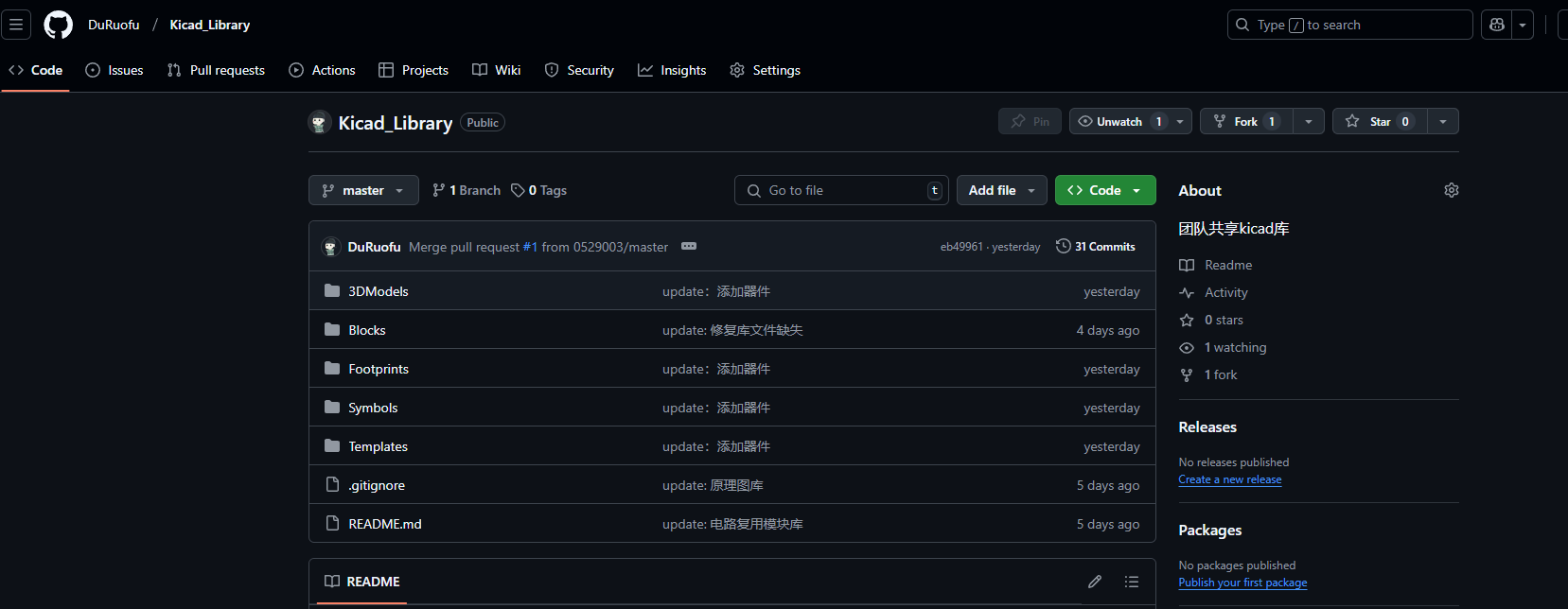Viewport: 1568px width, 609px height.
Task: Open the hamburger navigation menu
Action: point(16,25)
